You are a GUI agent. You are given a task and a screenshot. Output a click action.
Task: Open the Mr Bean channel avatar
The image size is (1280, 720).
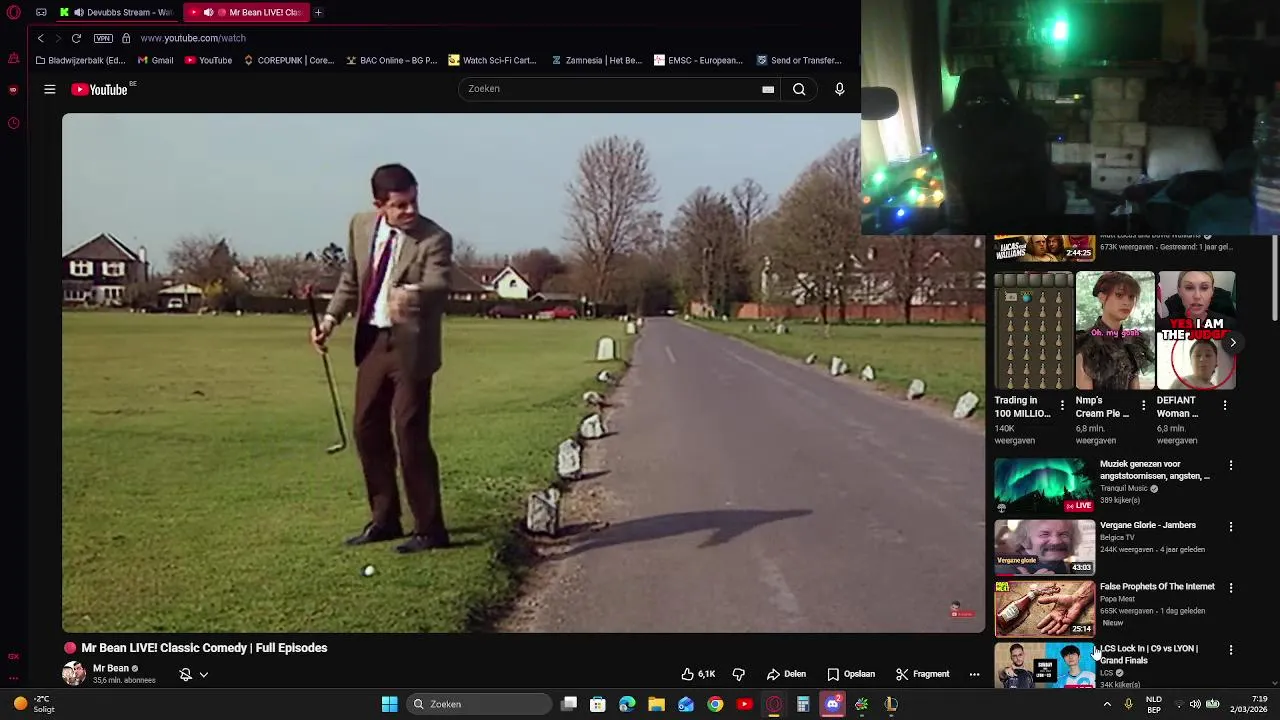click(74, 673)
